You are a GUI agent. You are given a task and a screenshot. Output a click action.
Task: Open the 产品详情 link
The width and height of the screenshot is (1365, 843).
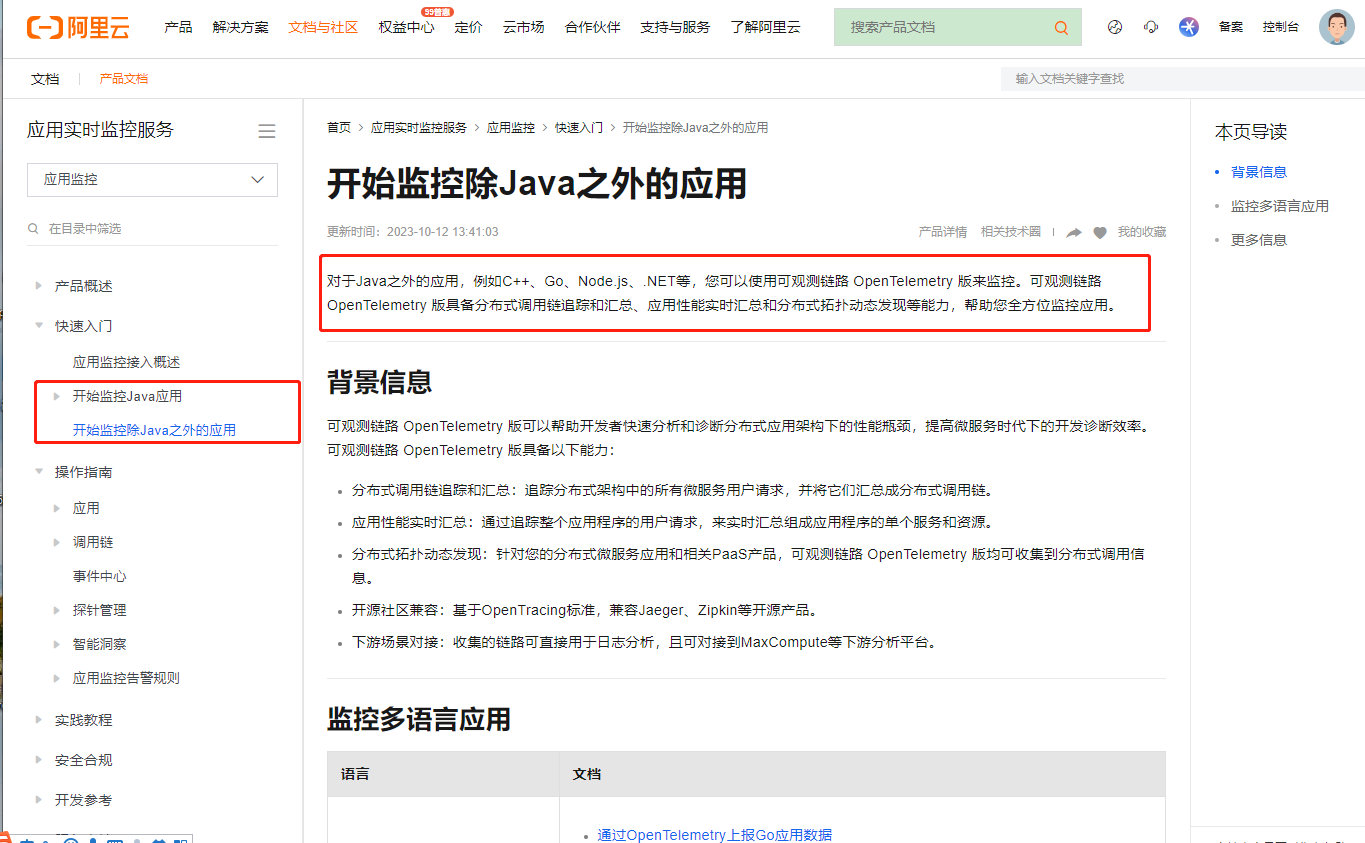click(x=943, y=232)
